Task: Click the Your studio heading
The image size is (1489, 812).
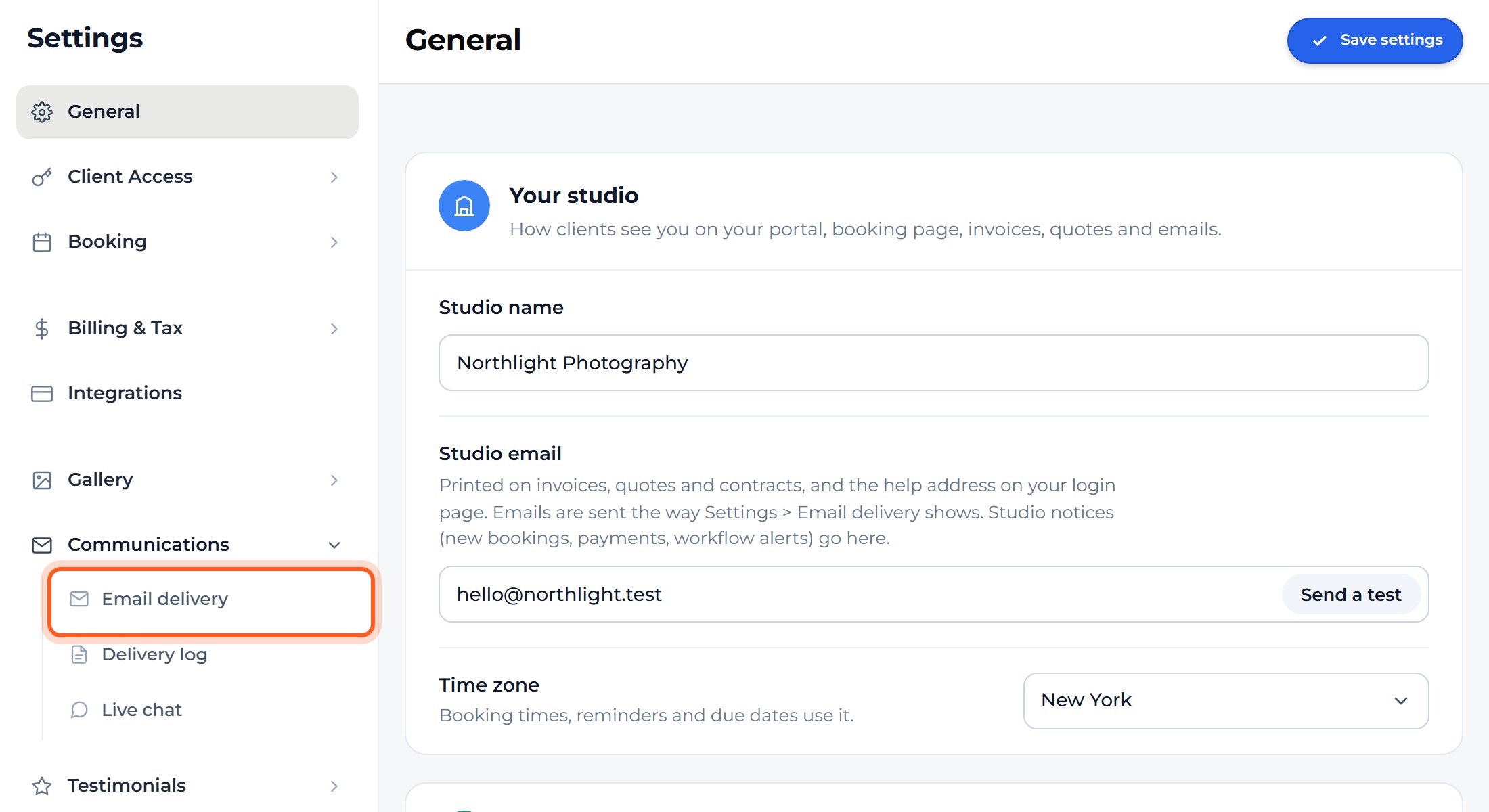Action: point(574,196)
